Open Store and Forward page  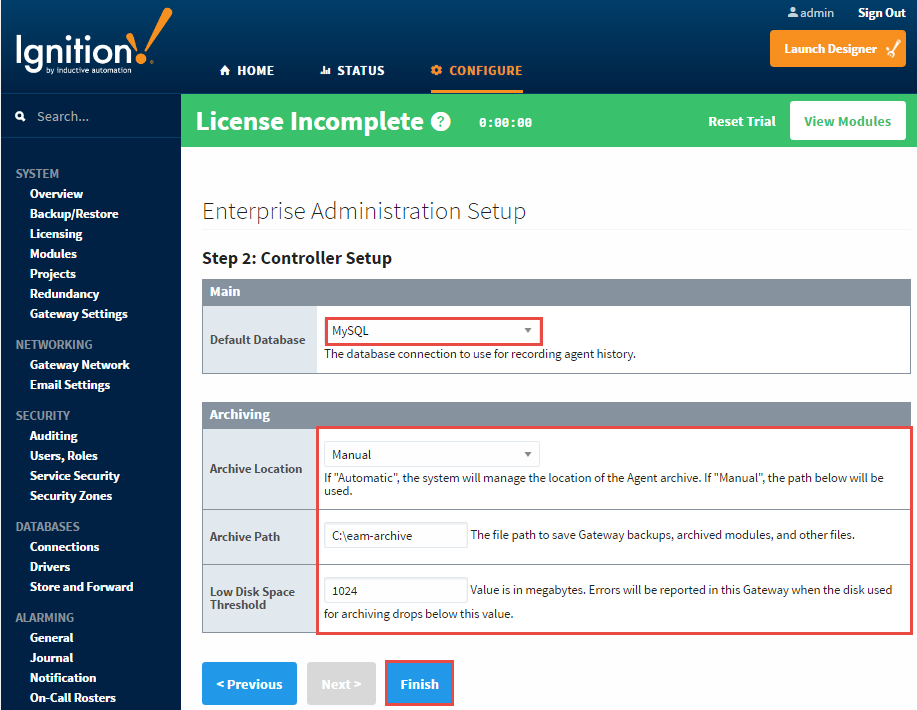(x=81, y=587)
